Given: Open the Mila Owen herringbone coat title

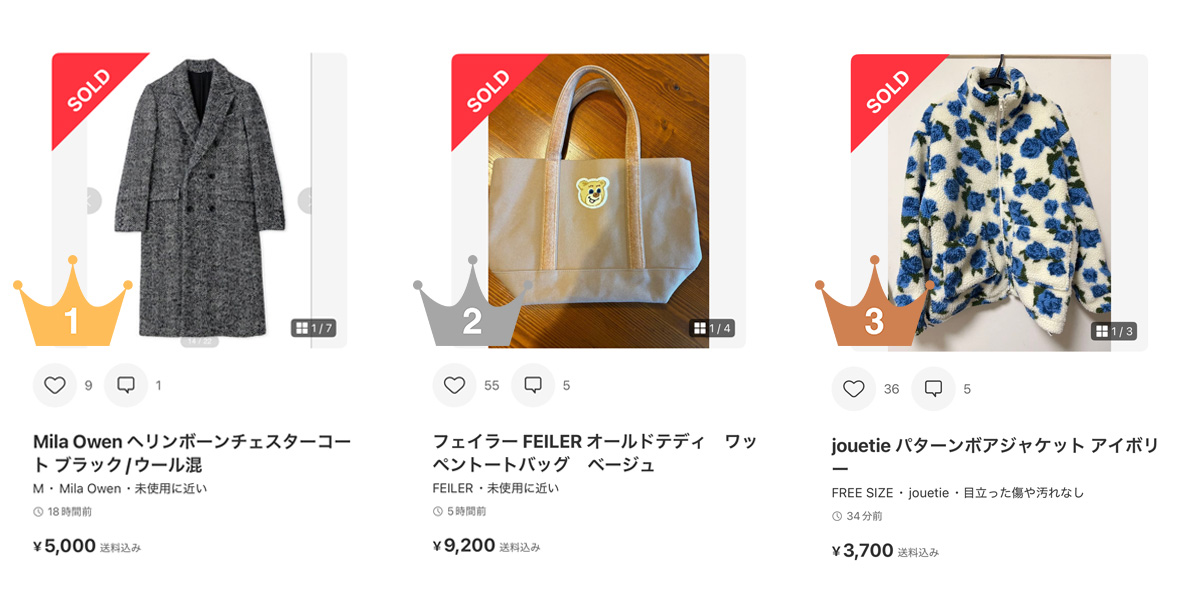Looking at the screenshot, I should 192,453.
